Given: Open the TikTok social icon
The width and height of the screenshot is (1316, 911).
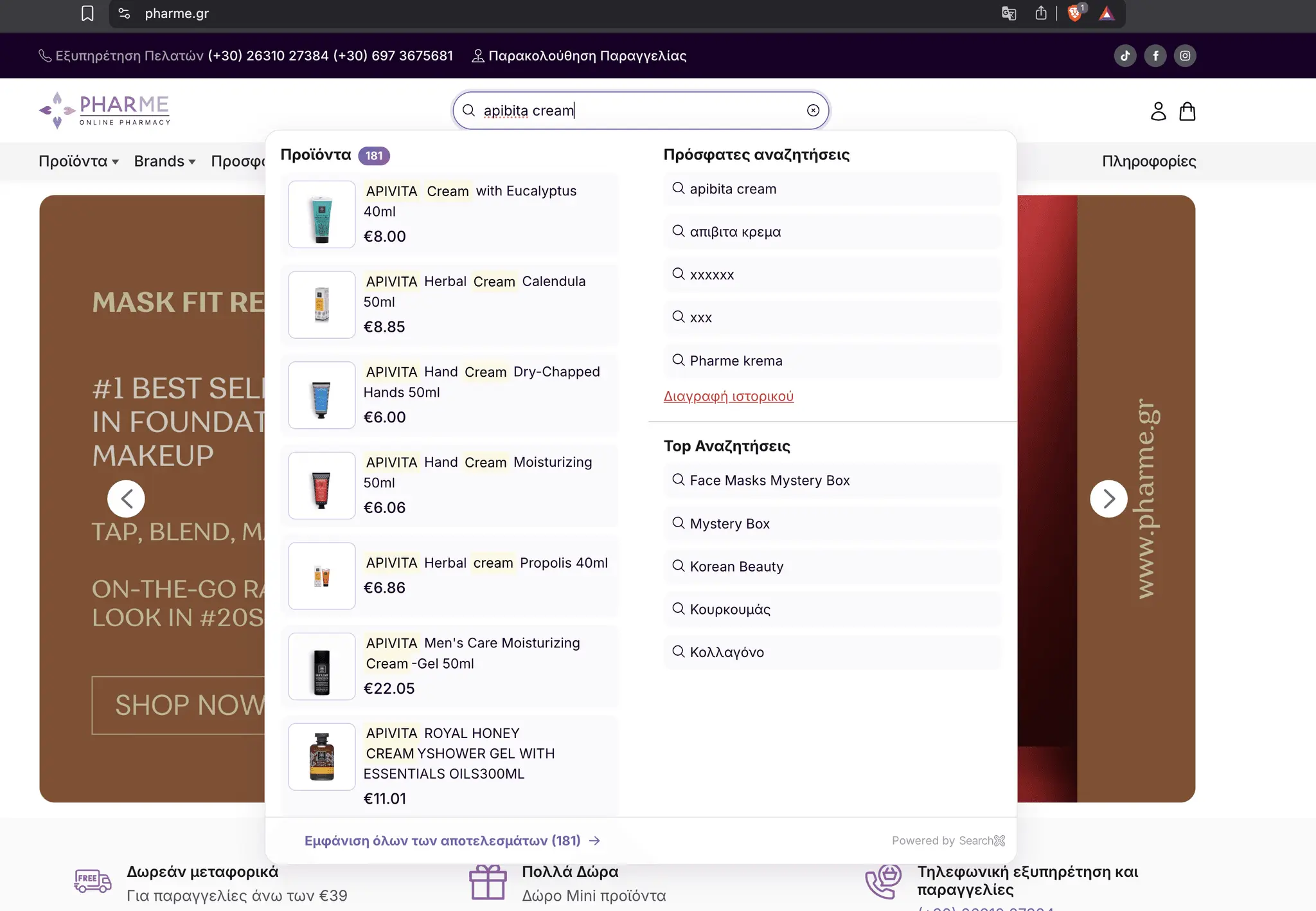Looking at the screenshot, I should pos(1125,56).
